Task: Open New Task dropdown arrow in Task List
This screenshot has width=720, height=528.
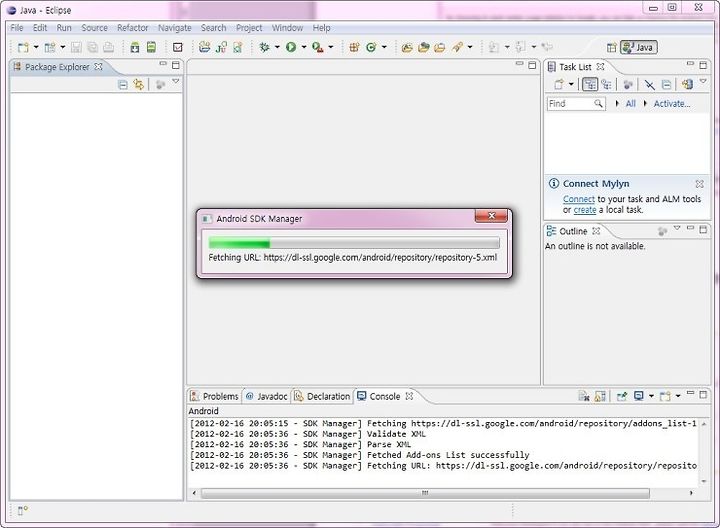Action: tap(571, 84)
